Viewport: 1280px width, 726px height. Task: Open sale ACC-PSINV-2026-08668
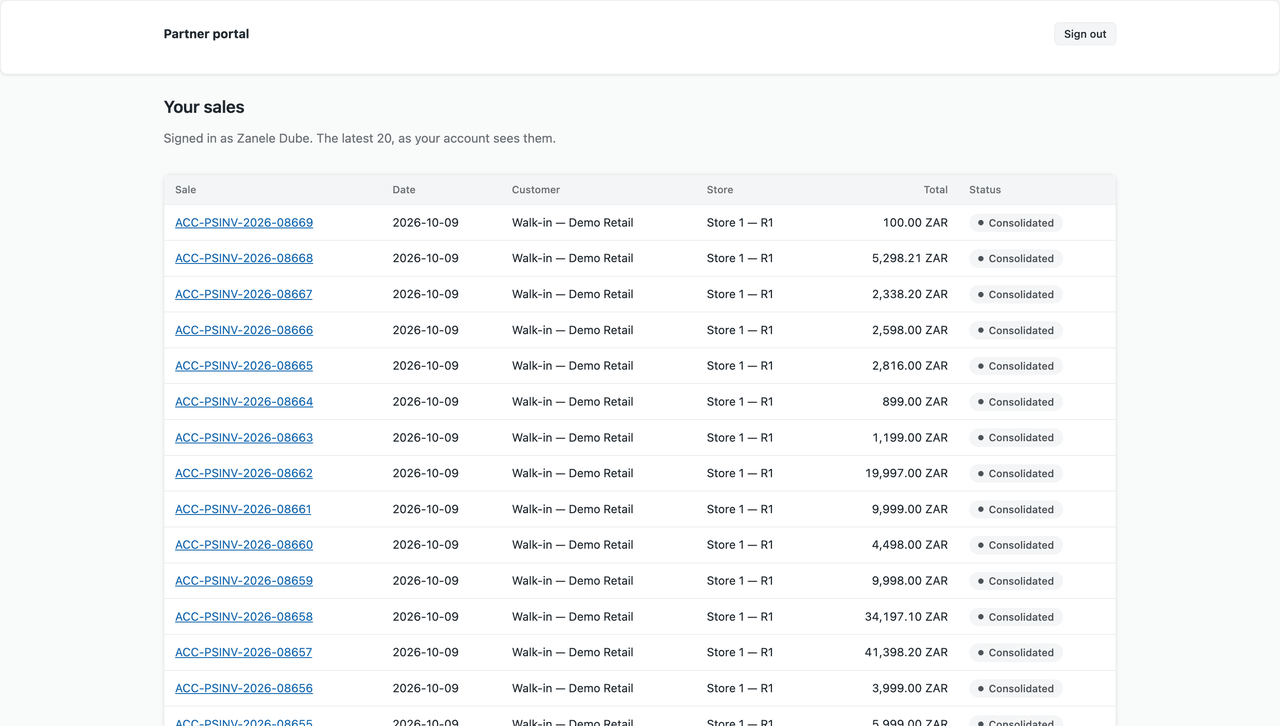[244, 258]
